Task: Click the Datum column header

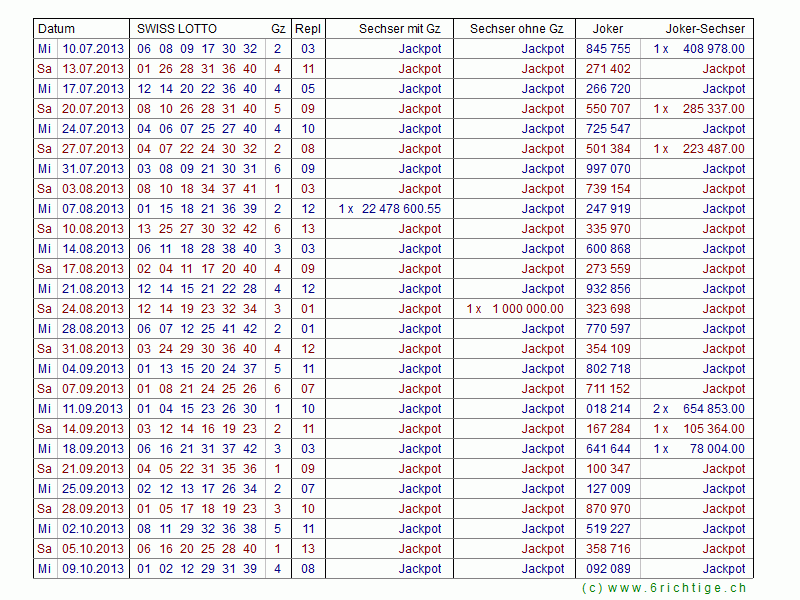Action: point(56,29)
